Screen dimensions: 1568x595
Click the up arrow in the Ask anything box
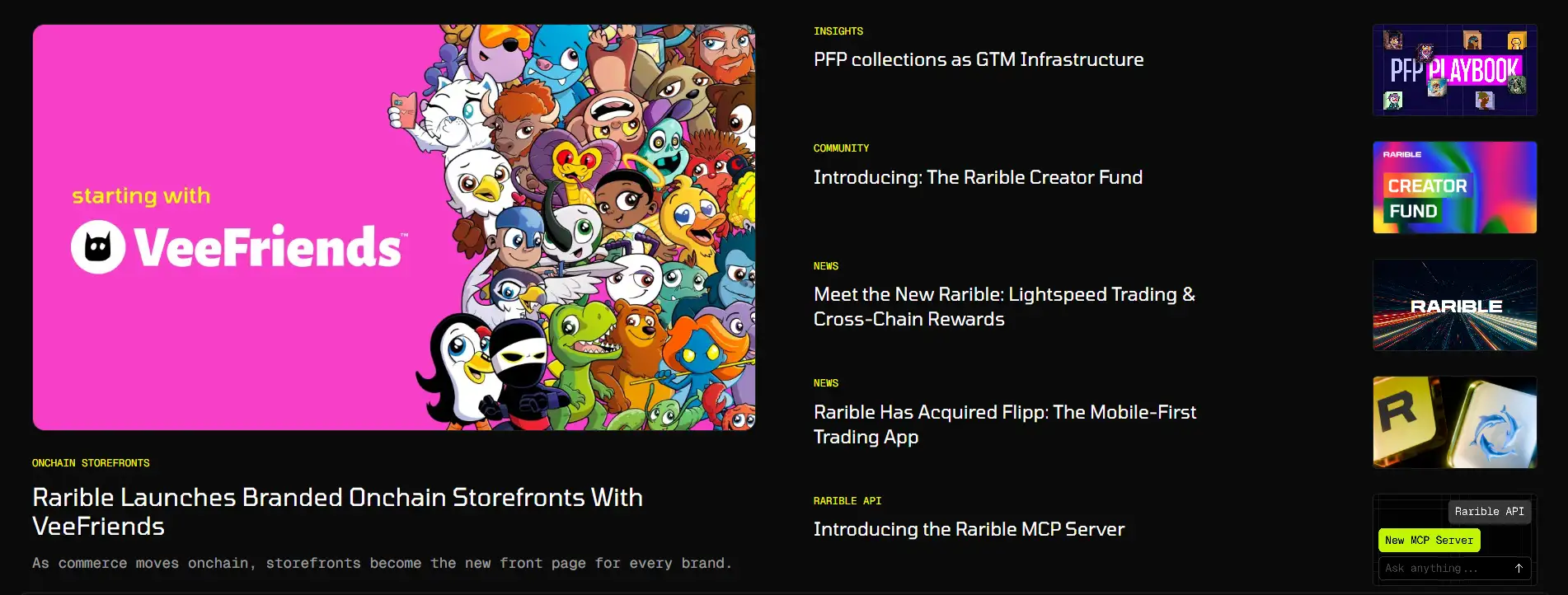[x=1518, y=568]
